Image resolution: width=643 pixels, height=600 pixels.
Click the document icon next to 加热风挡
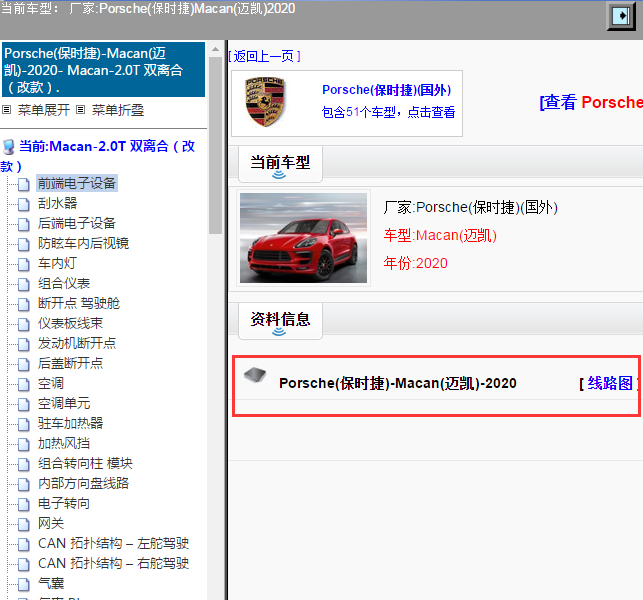pyautogui.click(x=24, y=444)
